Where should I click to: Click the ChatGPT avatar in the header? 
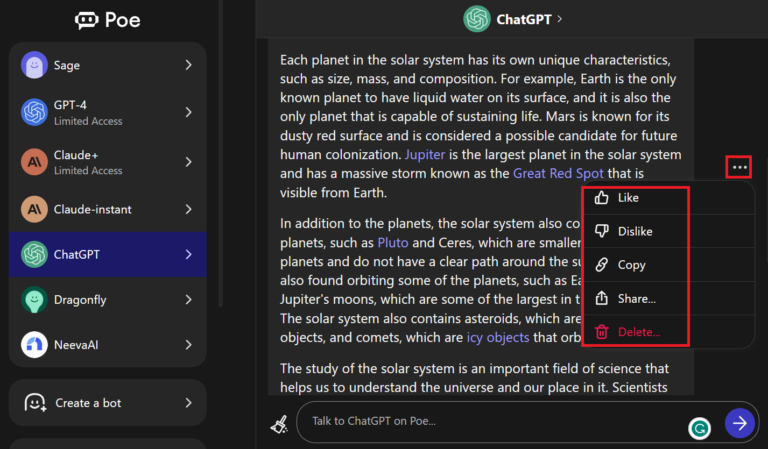(477, 19)
